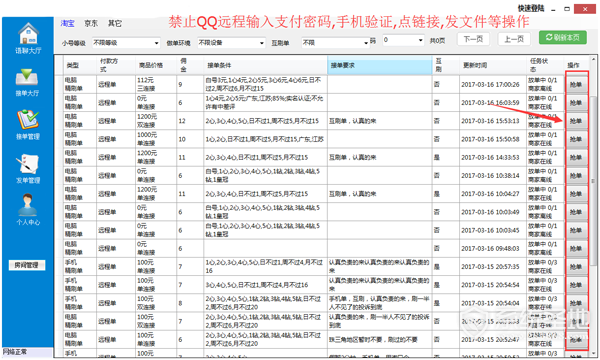Select the commission cell showing 10
Image resolution: width=600 pixels, height=360 pixels.
[190, 139]
